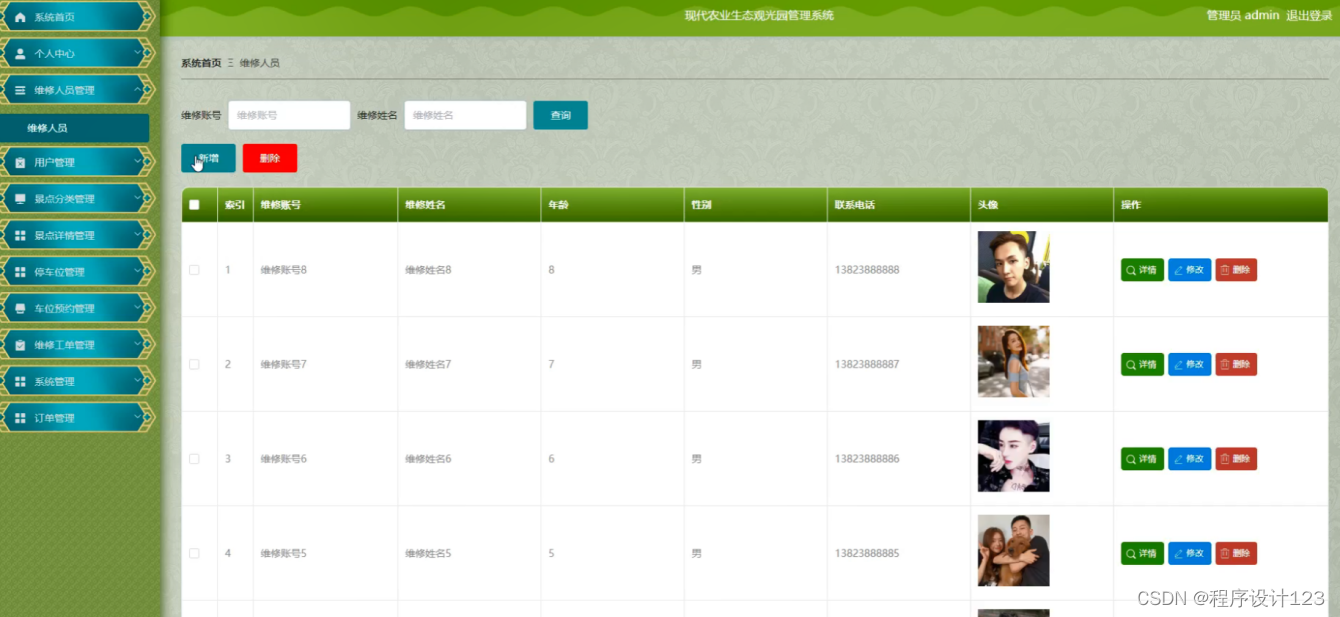This screenshot has width=1340, height=617.
Task: Click the person icon beside 个人中心
Action: pos(20,54)
